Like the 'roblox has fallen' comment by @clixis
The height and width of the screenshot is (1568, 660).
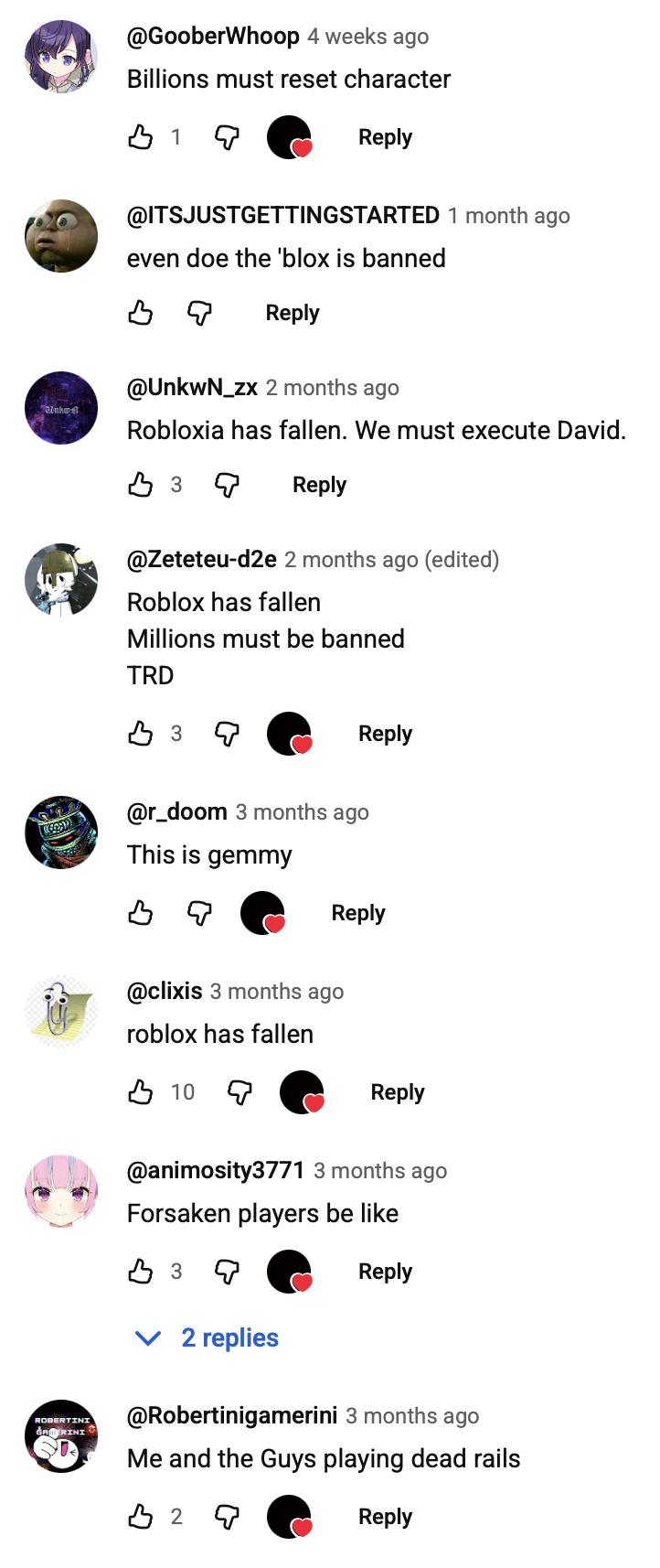[140, 1092]
